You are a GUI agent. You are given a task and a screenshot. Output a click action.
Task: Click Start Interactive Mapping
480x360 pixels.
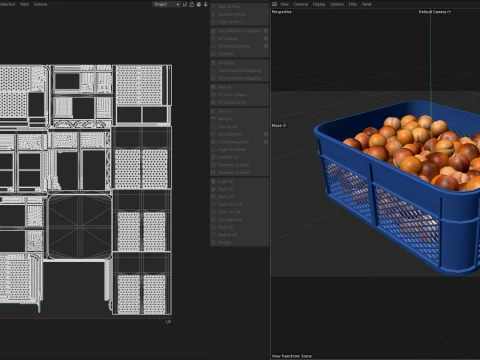(x=239, y=70)
